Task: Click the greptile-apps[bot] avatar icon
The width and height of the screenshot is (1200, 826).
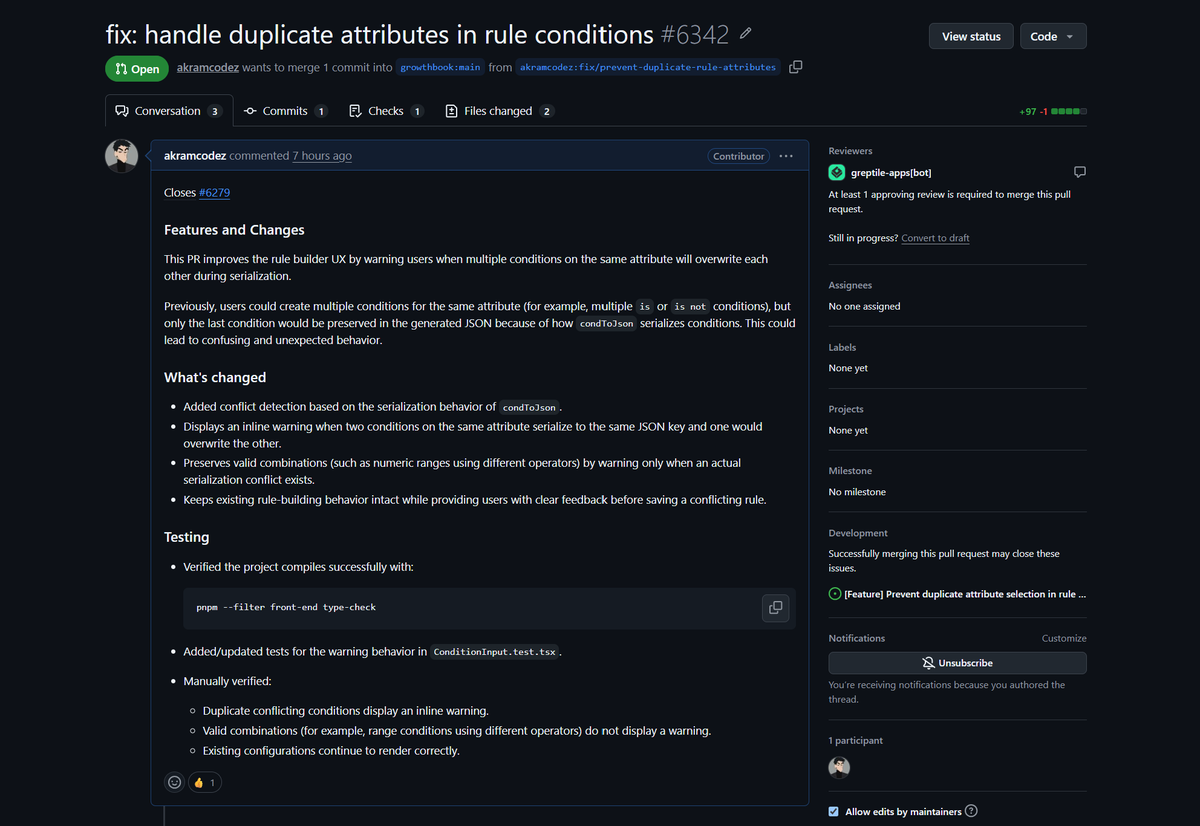Action: pos(837,172)
